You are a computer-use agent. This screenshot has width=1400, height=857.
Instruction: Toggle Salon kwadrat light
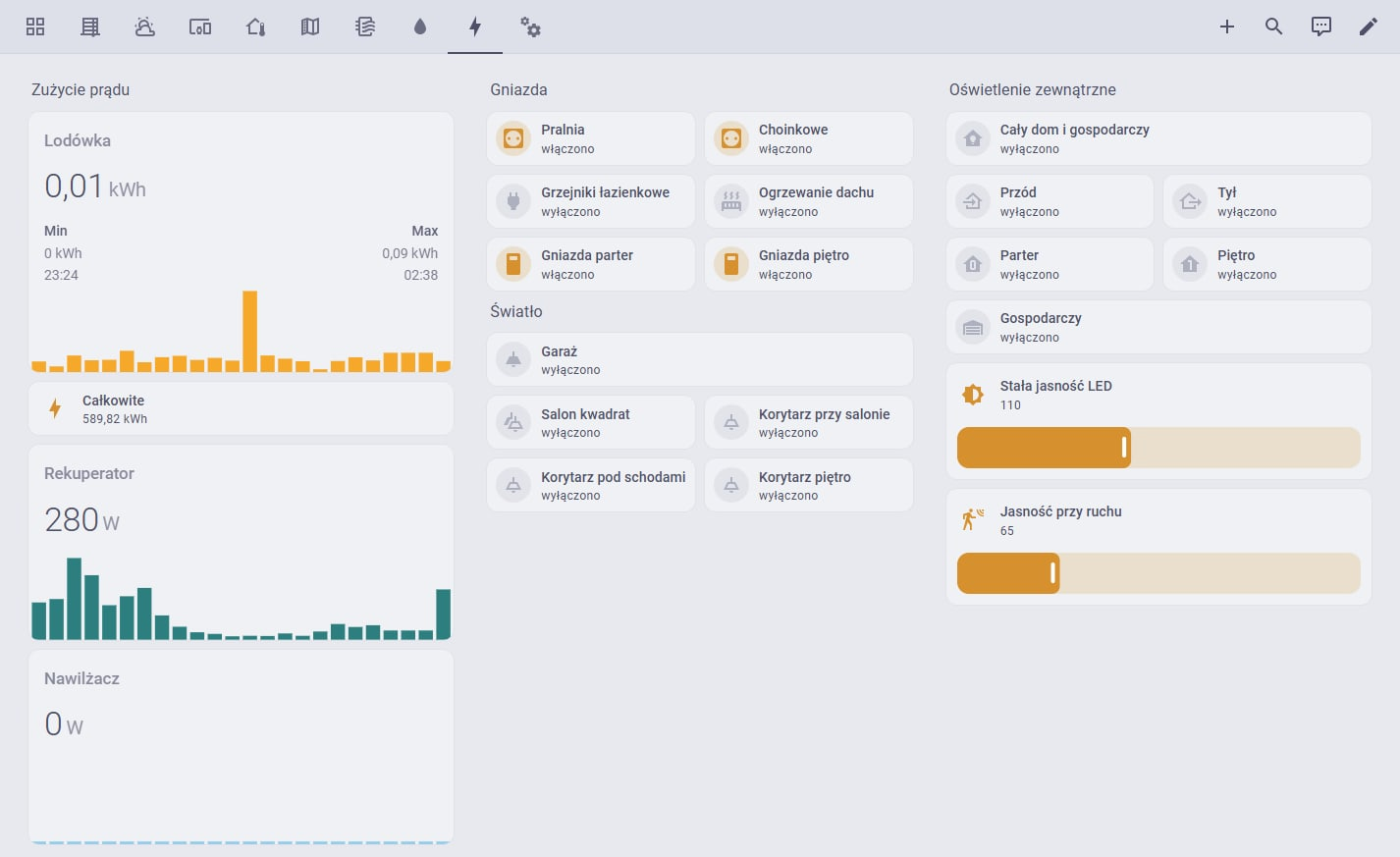click(513, 422)
